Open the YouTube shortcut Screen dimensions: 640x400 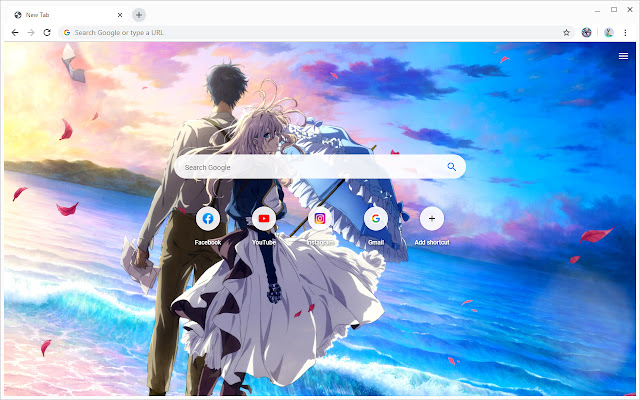[x=264, y=219]
